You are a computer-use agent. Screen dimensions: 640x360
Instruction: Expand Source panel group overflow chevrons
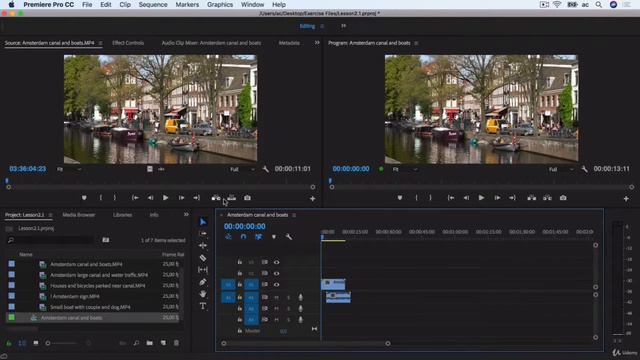(x=317, y=42)
